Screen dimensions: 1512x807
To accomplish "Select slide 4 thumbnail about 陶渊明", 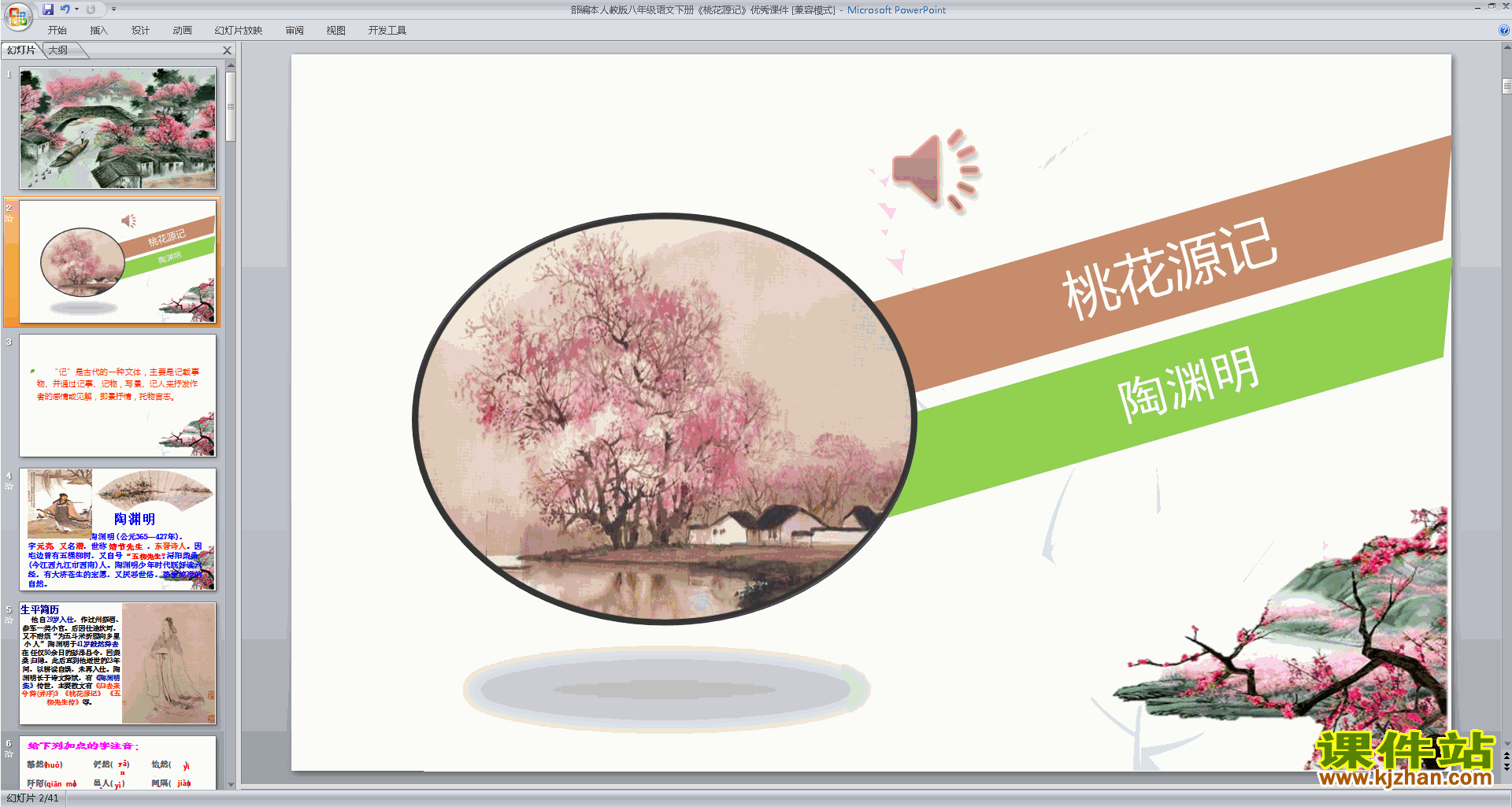I will pyautogui.click(x=118, y=530).
